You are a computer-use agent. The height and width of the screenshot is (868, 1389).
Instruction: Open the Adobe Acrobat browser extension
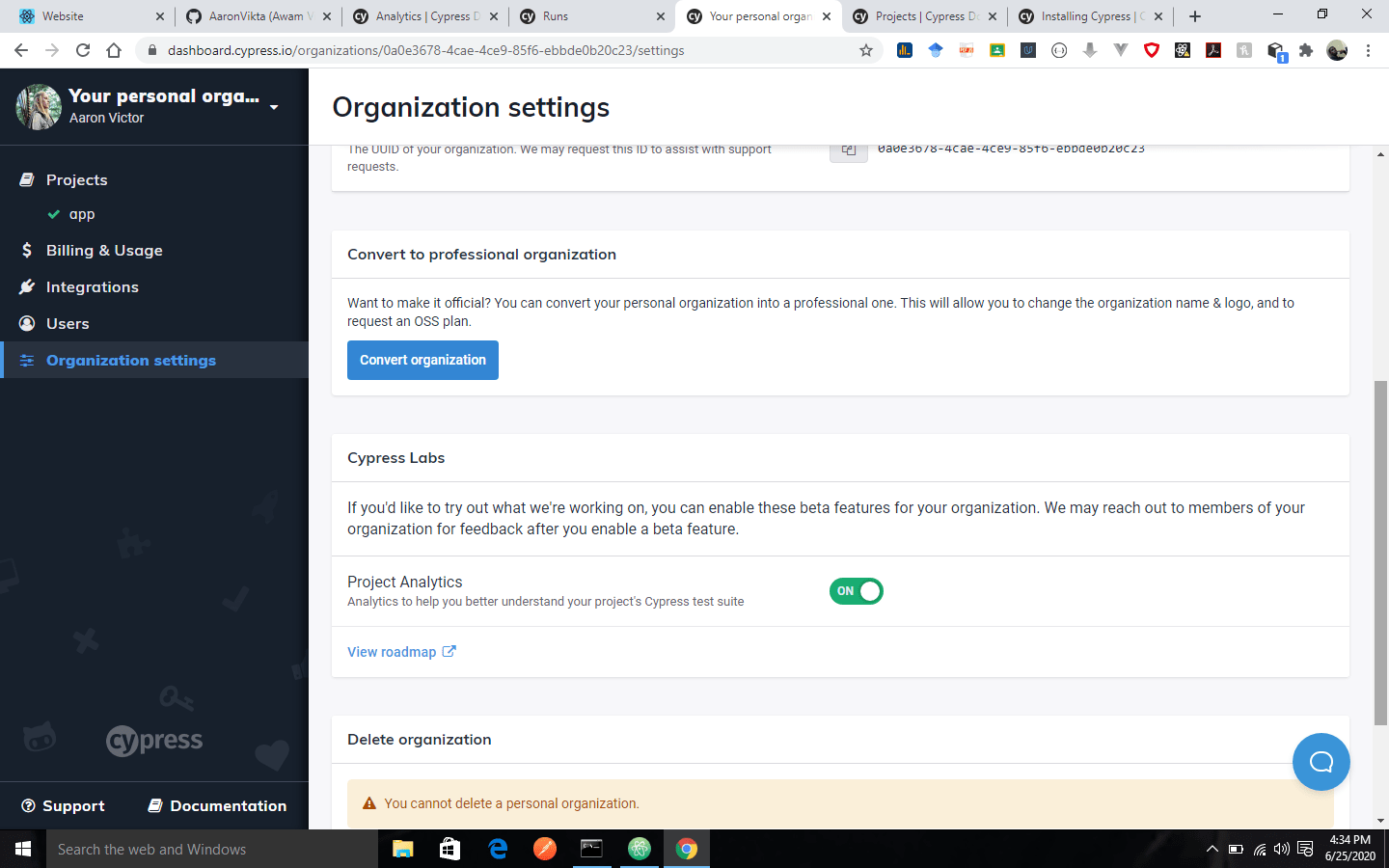[x=1212, y=49]
